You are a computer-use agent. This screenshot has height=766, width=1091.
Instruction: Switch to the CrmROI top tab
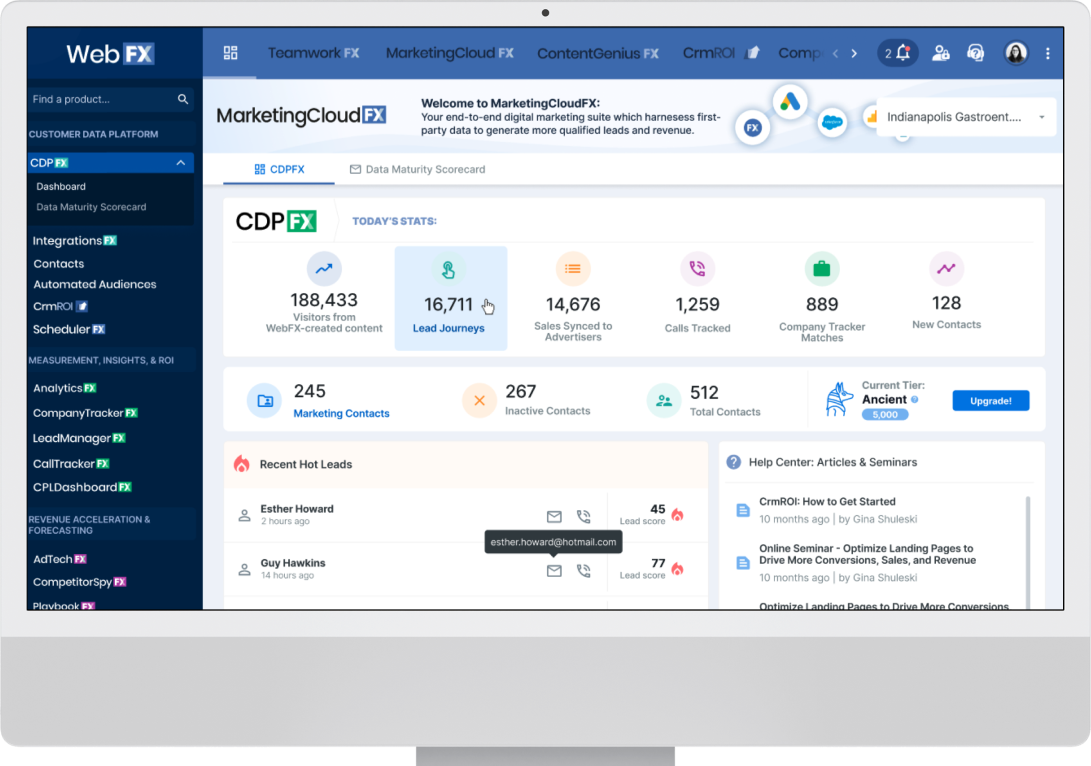pyautogui.click(x=721, y=53)
